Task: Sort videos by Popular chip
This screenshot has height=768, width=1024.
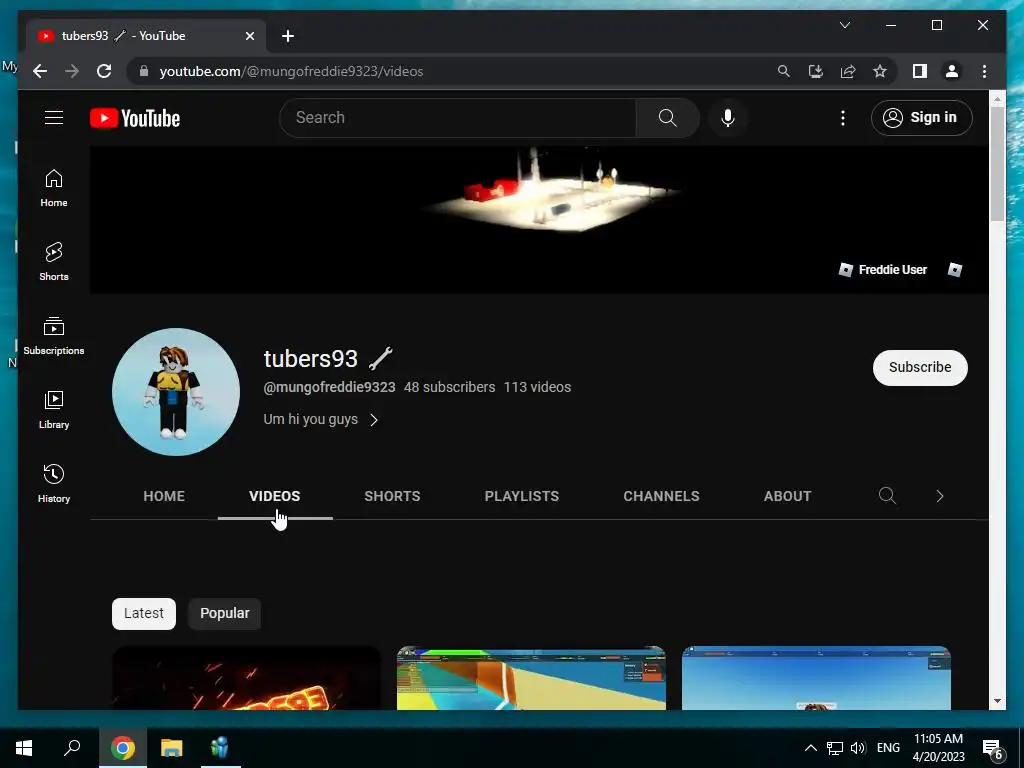Action: (225, 613)
